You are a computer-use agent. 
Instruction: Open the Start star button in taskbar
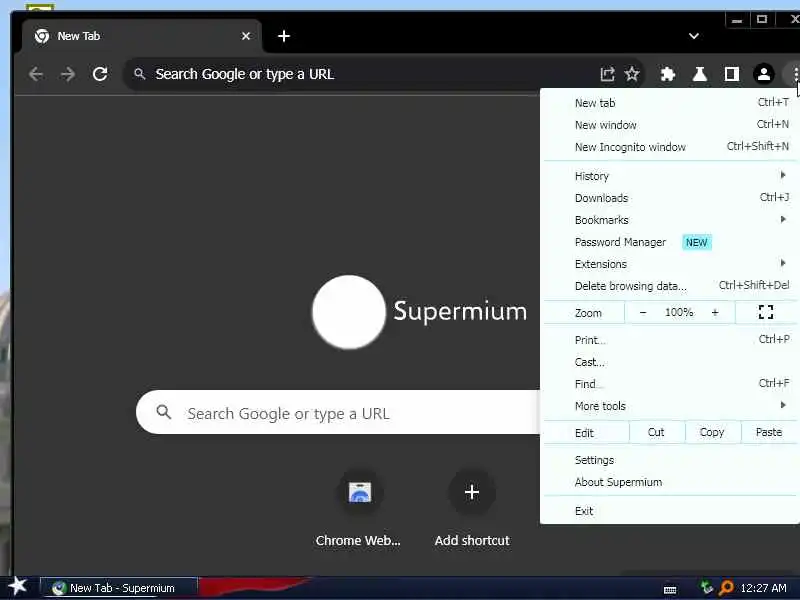pyautogui.click(x=17, y=587)
